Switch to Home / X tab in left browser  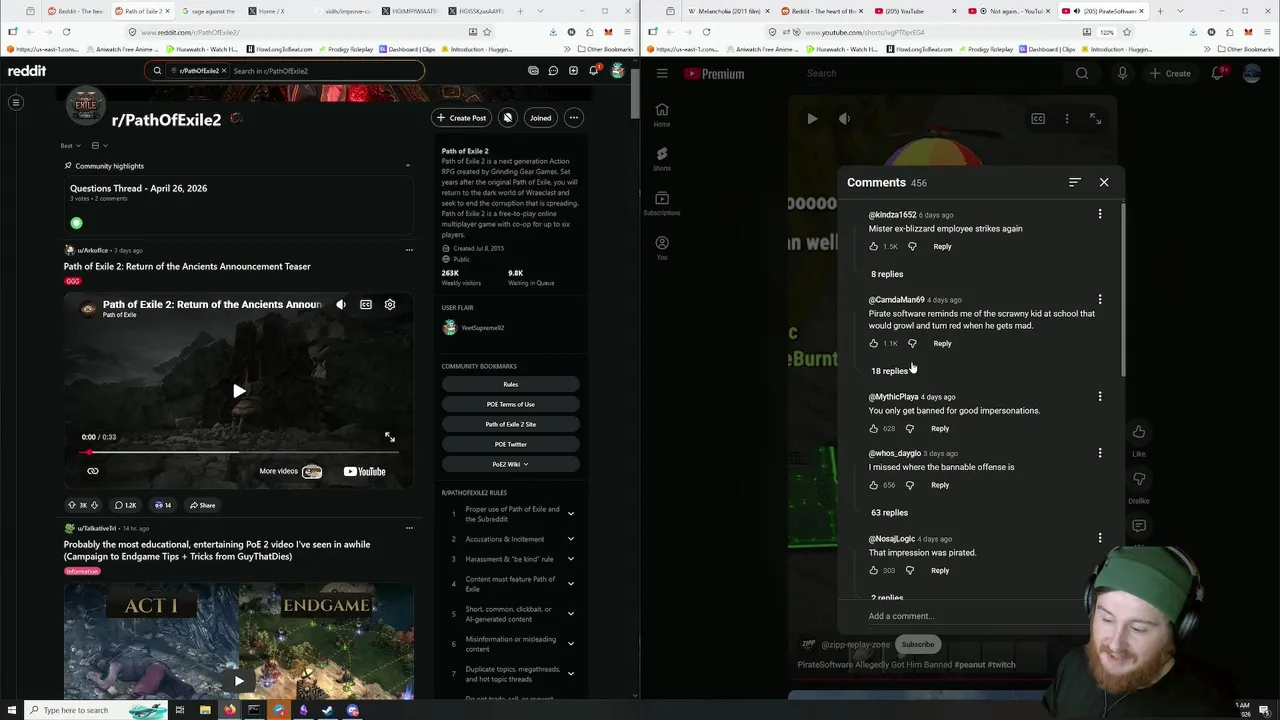[x=271, y=11]
